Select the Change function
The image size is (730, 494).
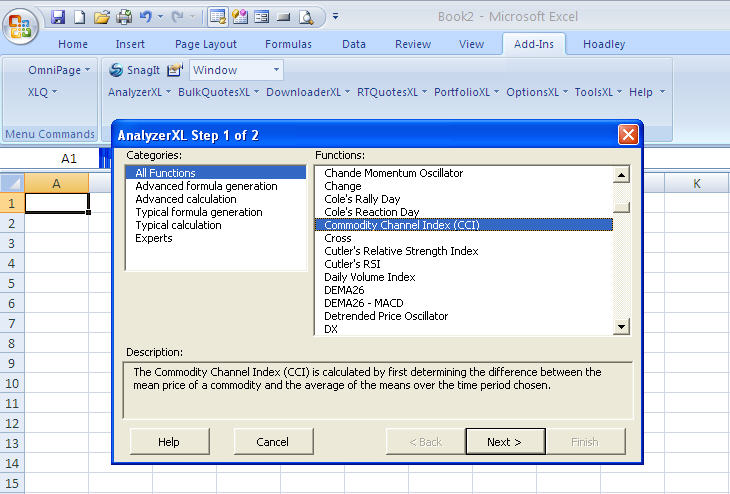click(x=464, y=186)
